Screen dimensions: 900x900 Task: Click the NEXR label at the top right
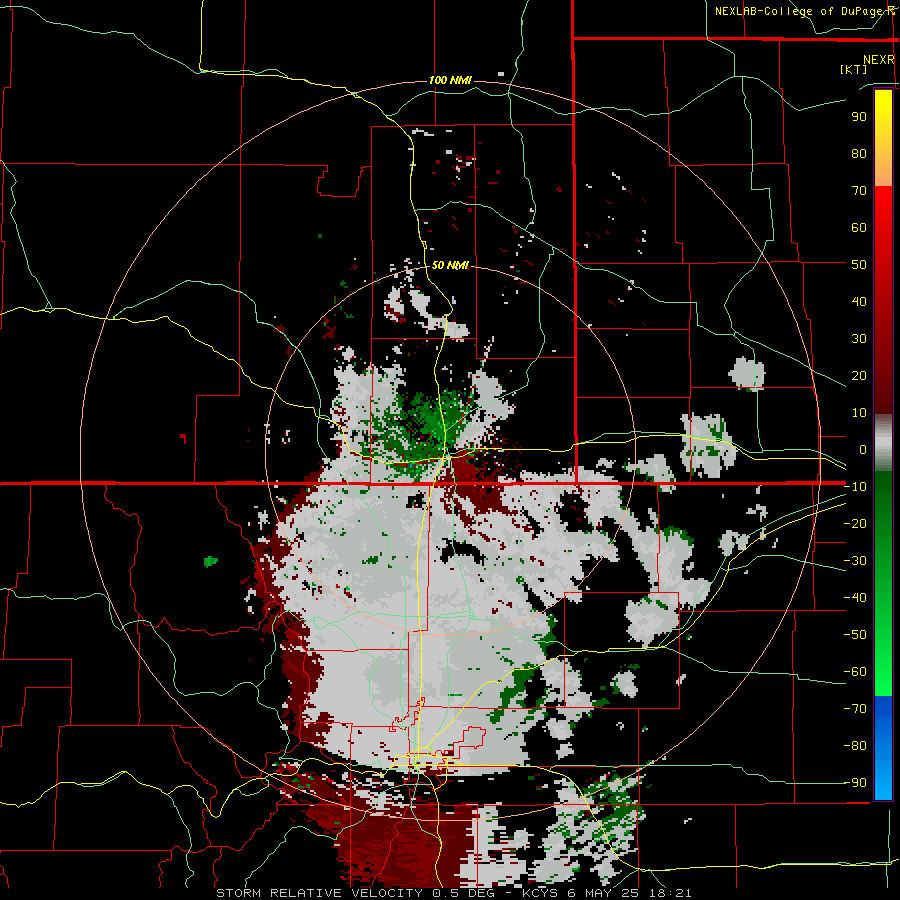(x=878, y=60)
